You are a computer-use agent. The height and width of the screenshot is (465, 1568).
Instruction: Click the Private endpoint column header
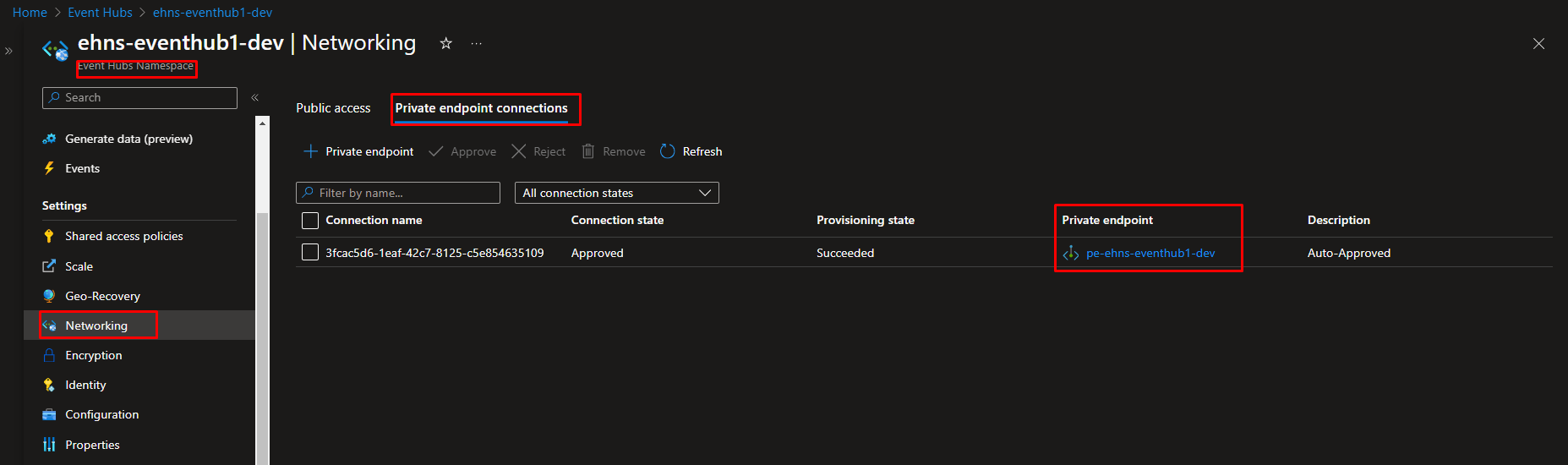pyautogui.click(x=1107, y=220)
